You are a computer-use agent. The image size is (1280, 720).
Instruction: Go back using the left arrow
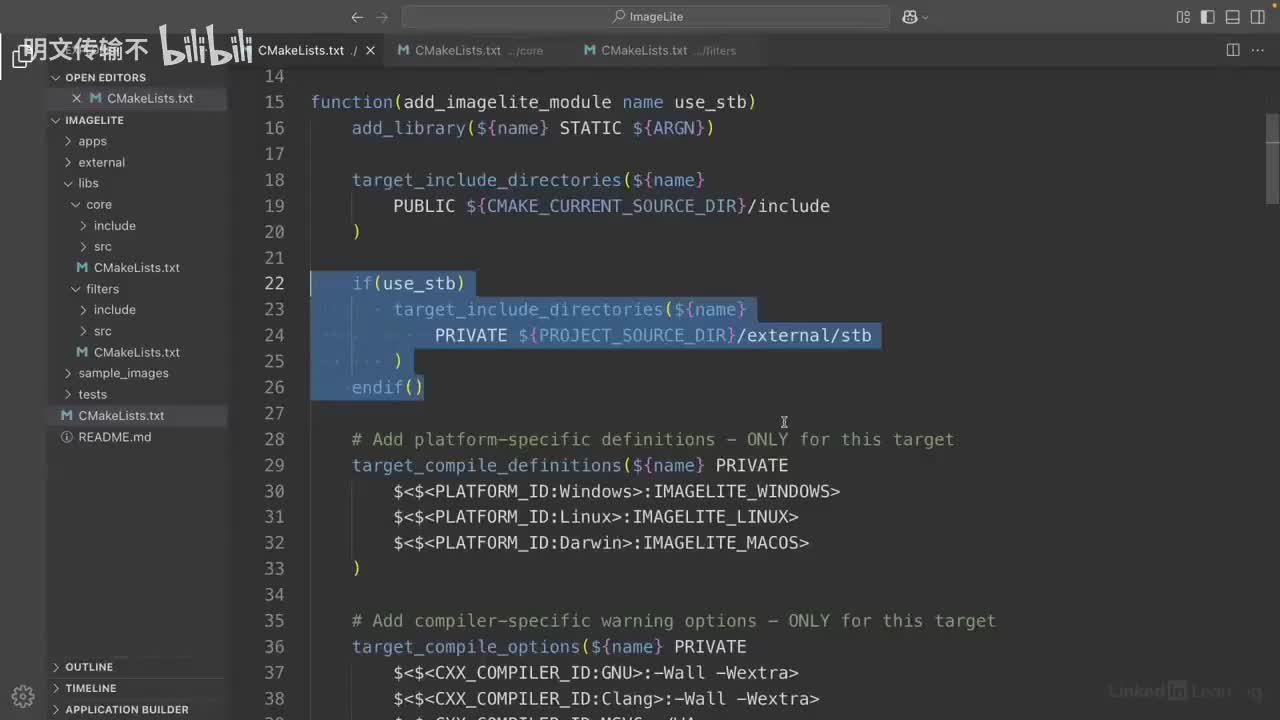click(x=357, y=17)
